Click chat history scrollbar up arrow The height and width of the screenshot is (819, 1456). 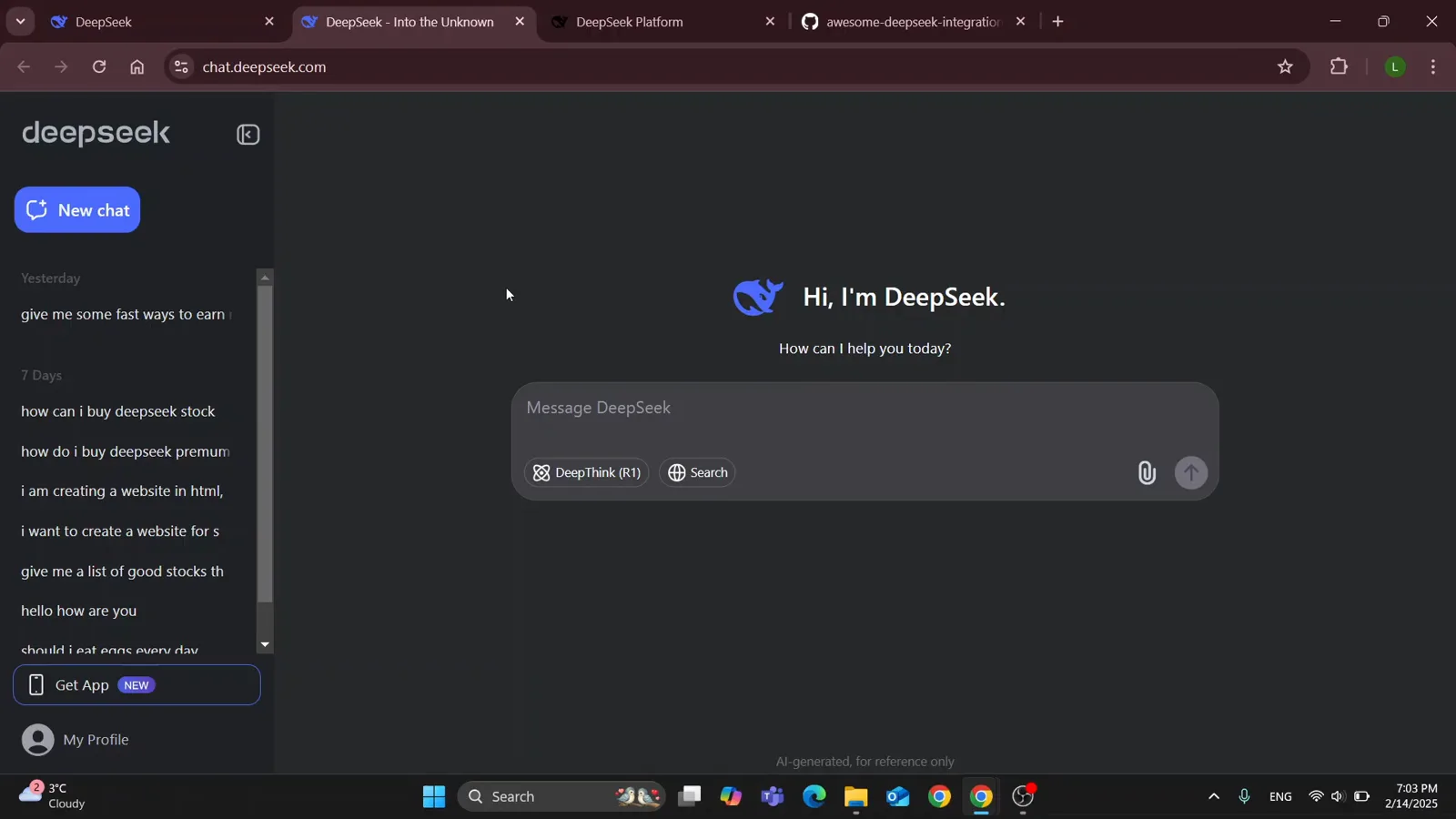click(x=265, y=278)
